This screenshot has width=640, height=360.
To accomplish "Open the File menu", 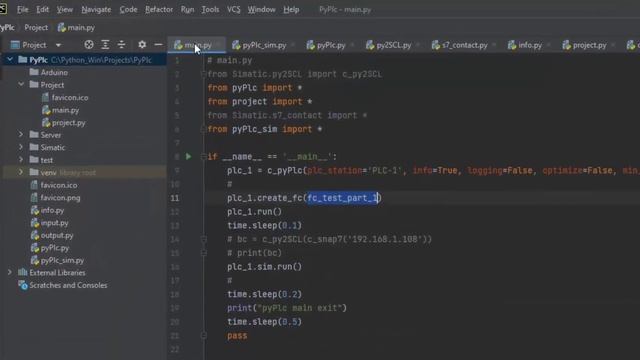I will click(x=22, y=9).
